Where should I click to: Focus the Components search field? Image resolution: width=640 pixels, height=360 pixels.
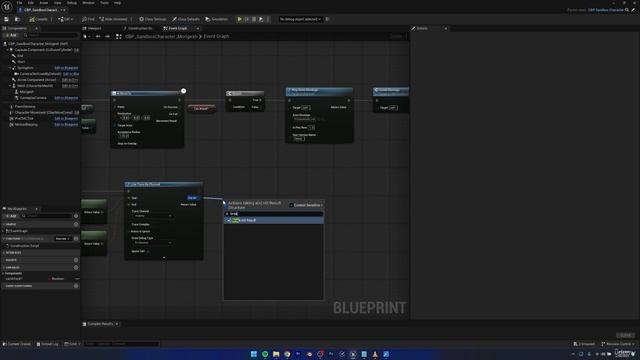tap(51, 36)
